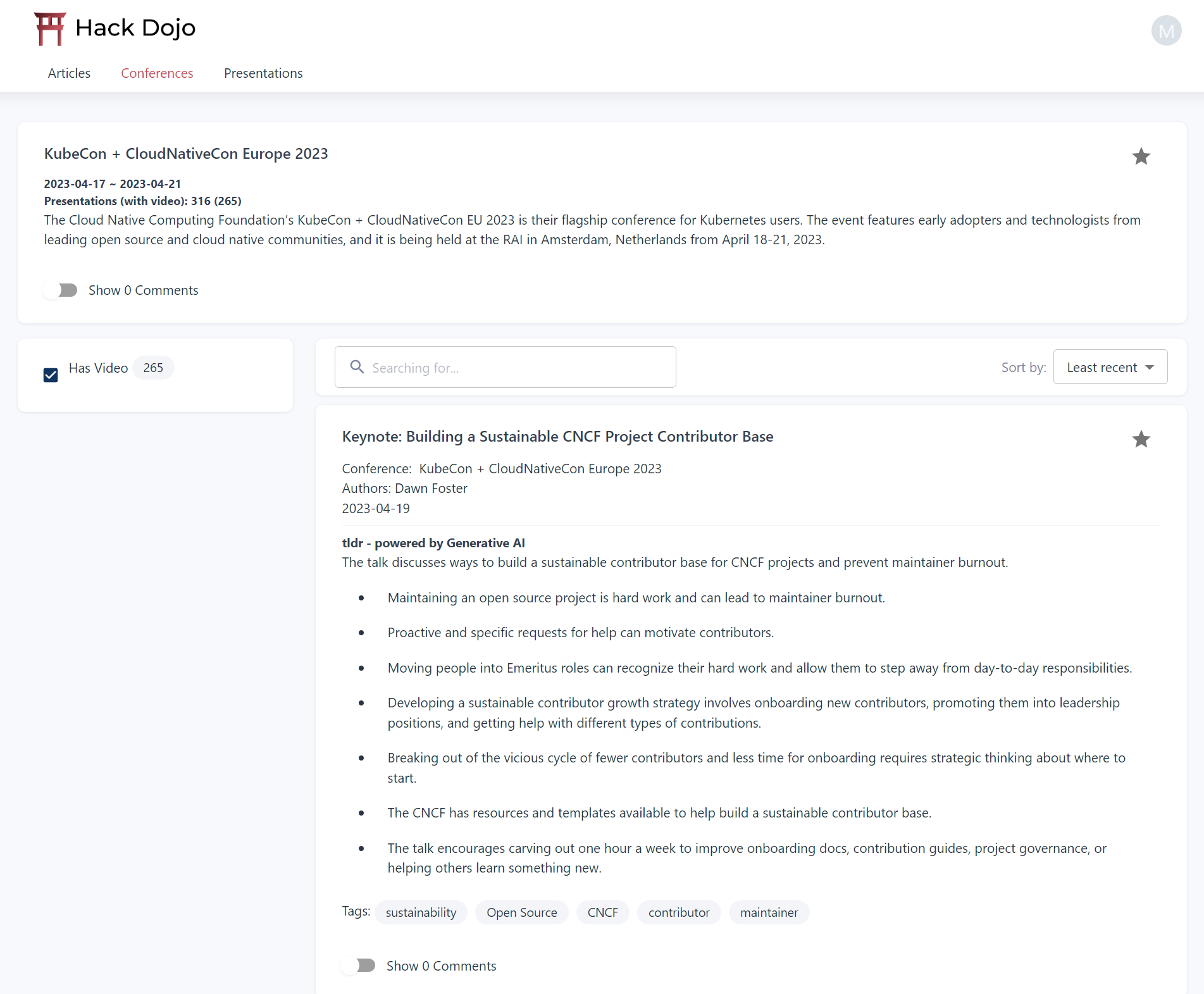This screenshot has width=1204, height=994.
Task: Open the user avatar M menu
Action: coord(1166,30)
